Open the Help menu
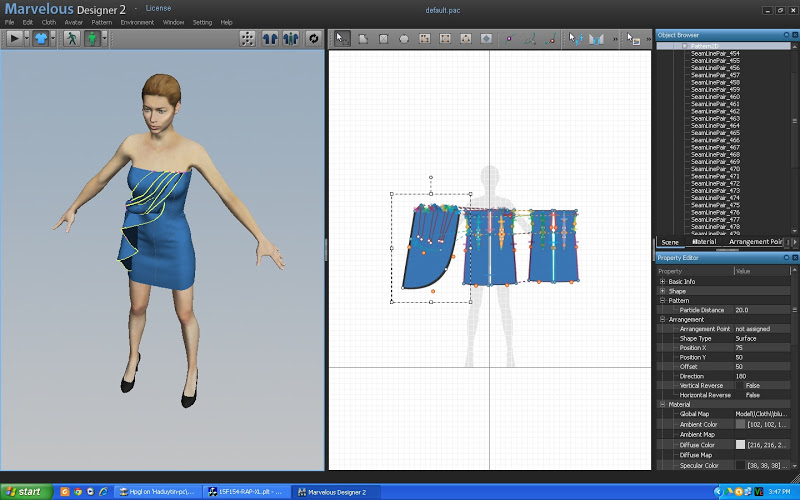 tap(227, 22)
